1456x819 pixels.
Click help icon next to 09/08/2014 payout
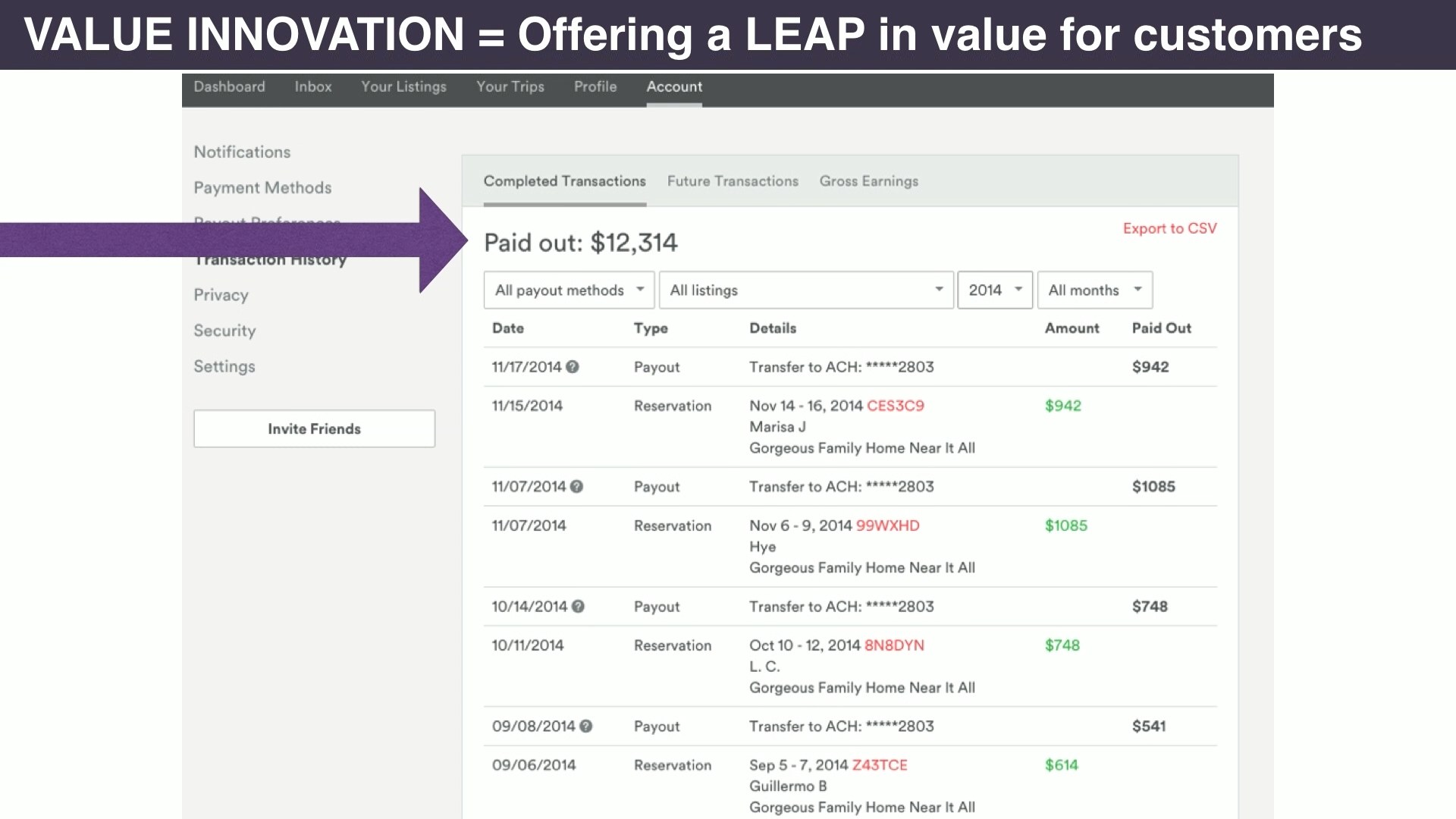(586, 726)
